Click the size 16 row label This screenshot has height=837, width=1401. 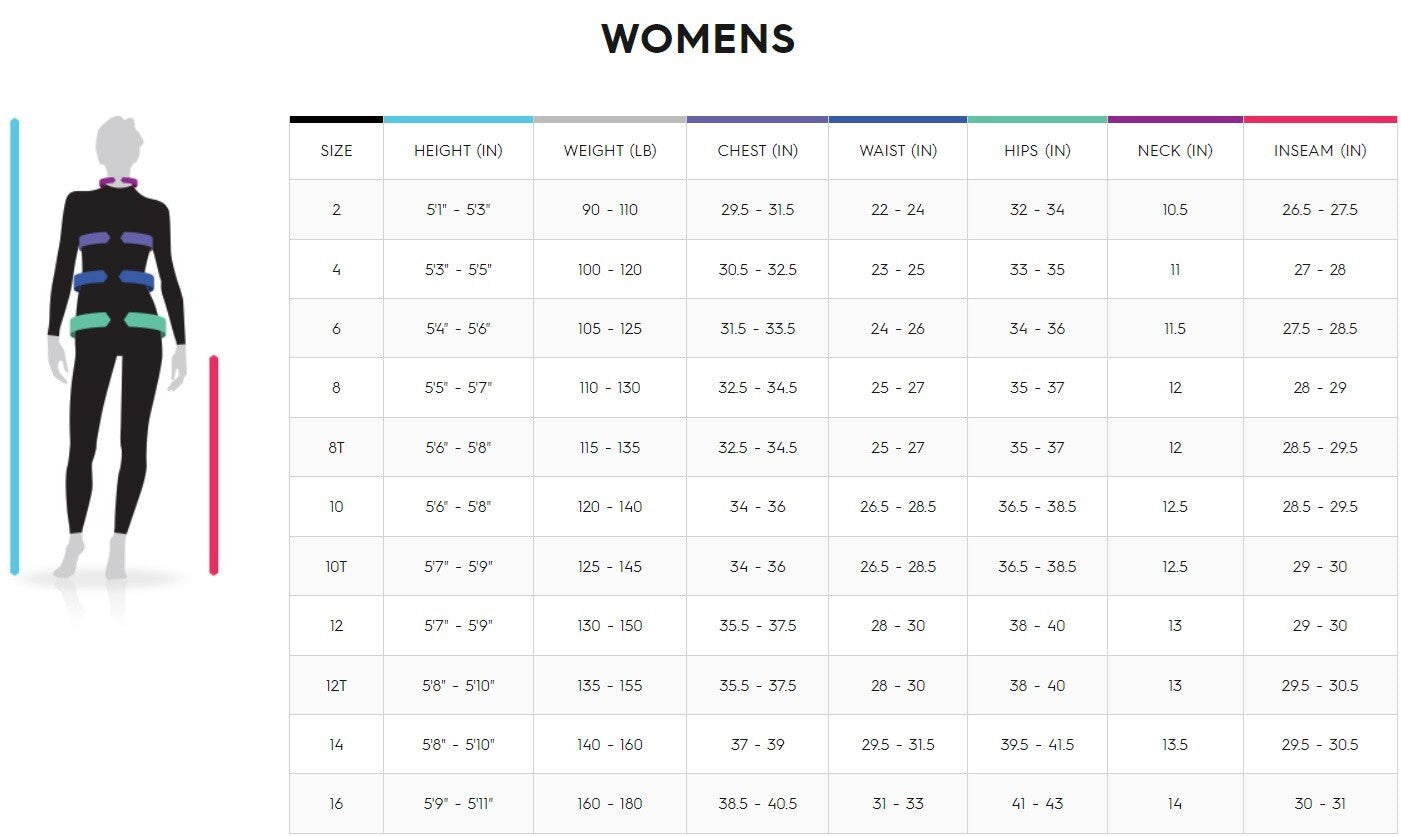(x=336, y=804)
